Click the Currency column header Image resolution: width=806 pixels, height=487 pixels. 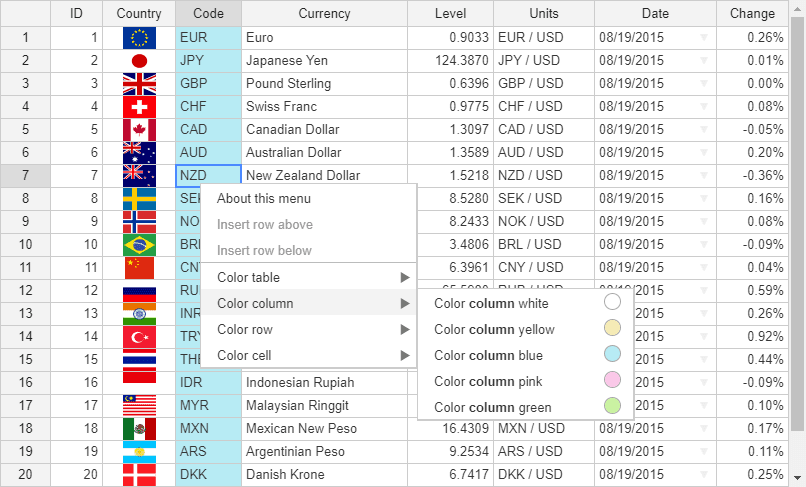point(324,13)
